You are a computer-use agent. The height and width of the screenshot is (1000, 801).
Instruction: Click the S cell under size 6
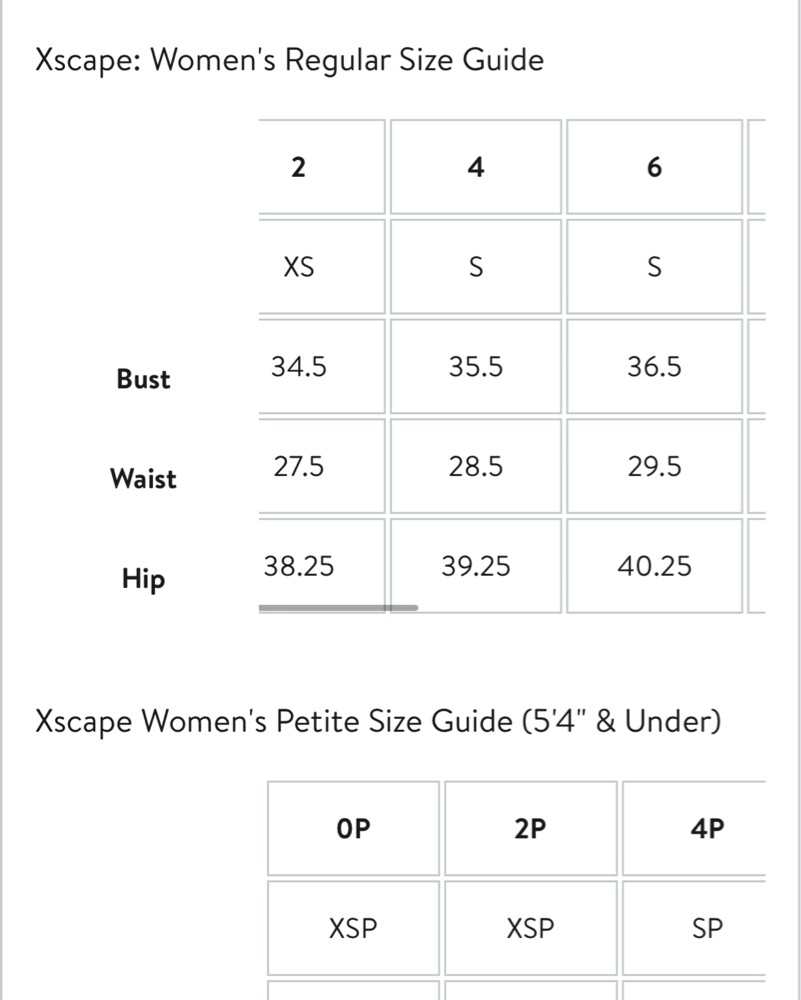click(654, 267)
